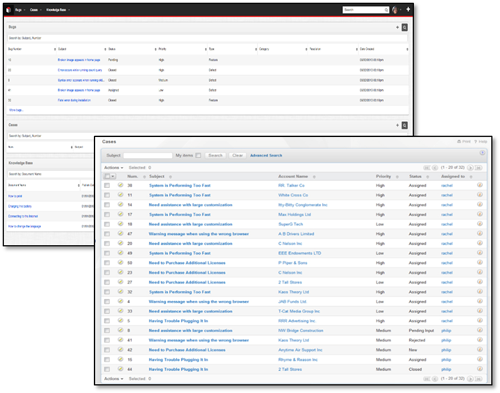Click the edit pencil icon for case 47
The height and width of the screenshot is (393, 500).
120,233
